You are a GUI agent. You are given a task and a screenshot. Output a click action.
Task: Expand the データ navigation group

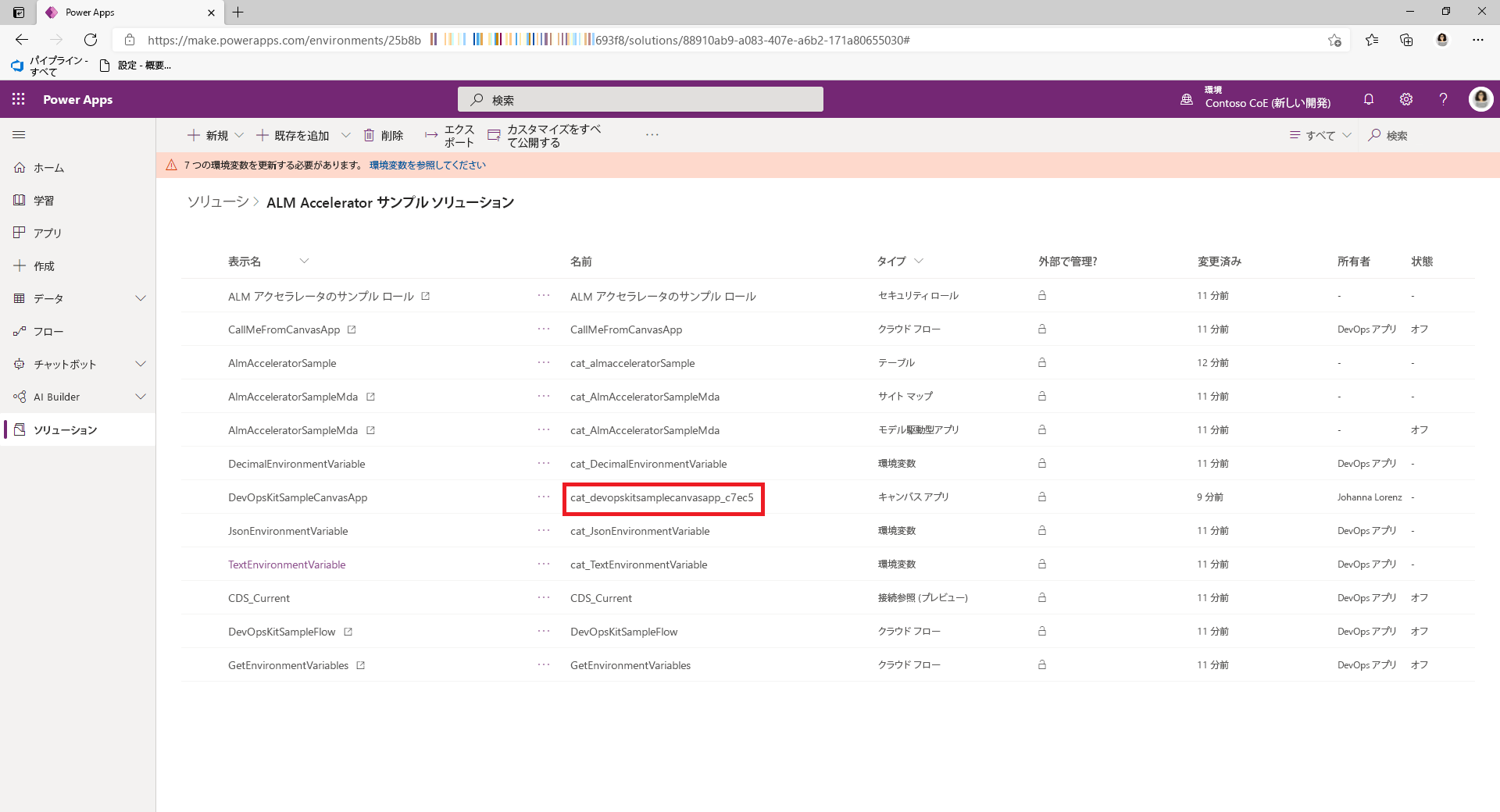[141, 298]
